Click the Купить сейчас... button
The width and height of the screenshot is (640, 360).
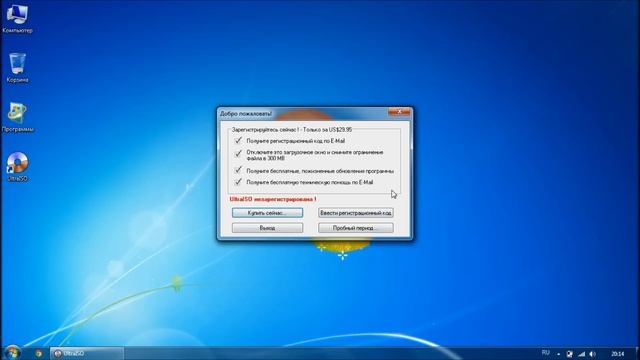pos(267,213)
